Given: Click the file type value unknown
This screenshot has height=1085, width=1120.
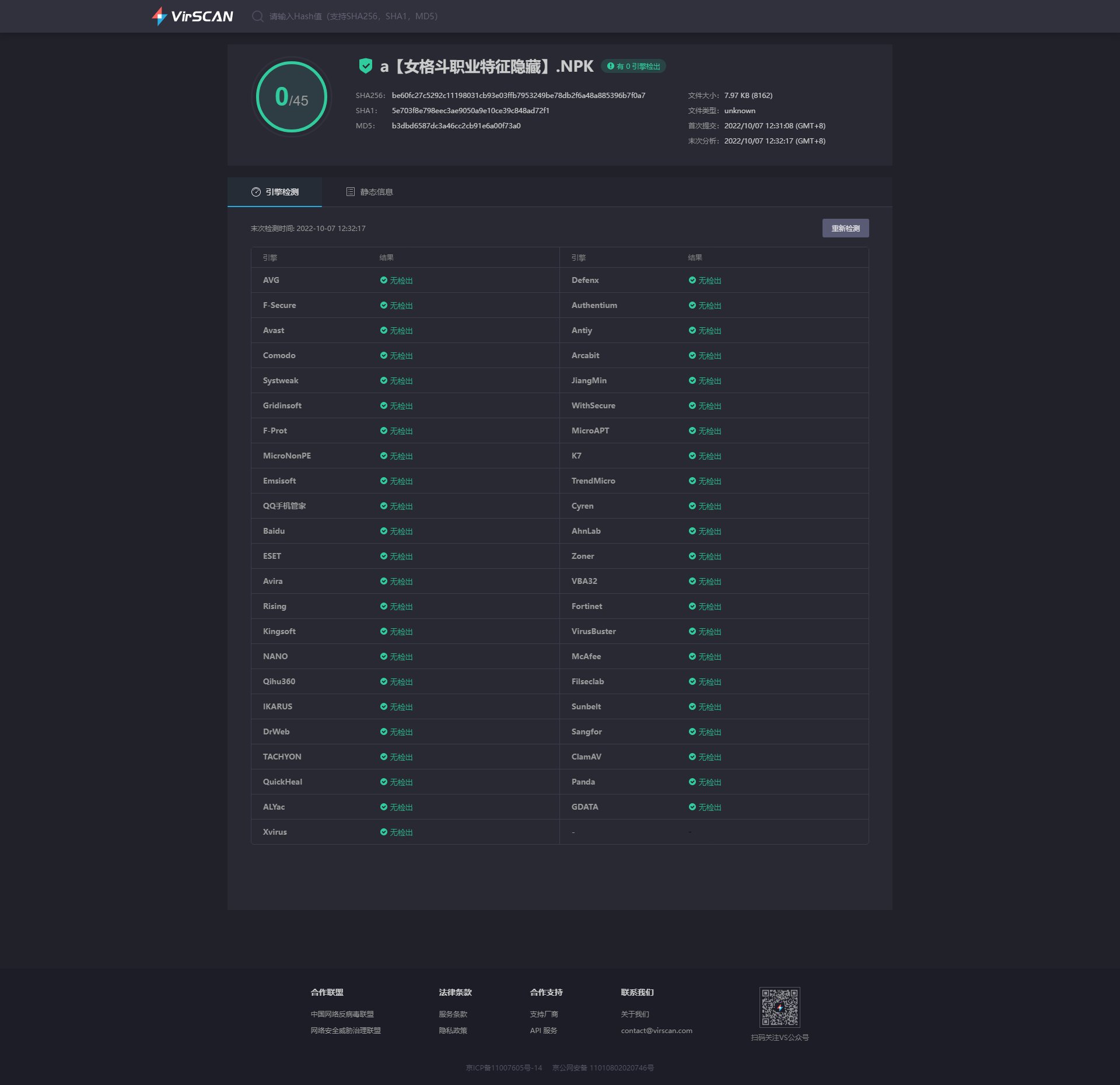Looking at the screenshot, I should 740,111.
